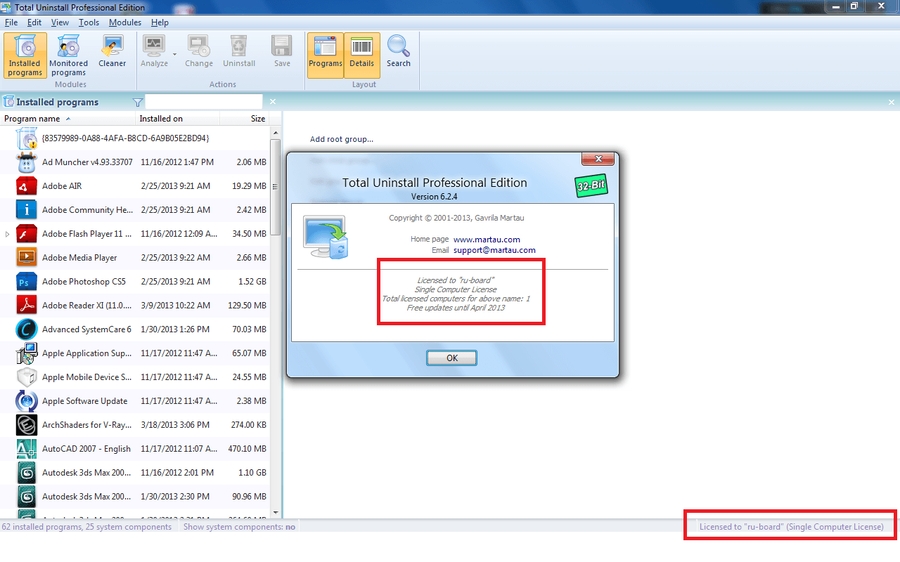Viewport: 900px width, 562px height.
Task: Click the 1.52 GB size cell
Action: [252, 282]
